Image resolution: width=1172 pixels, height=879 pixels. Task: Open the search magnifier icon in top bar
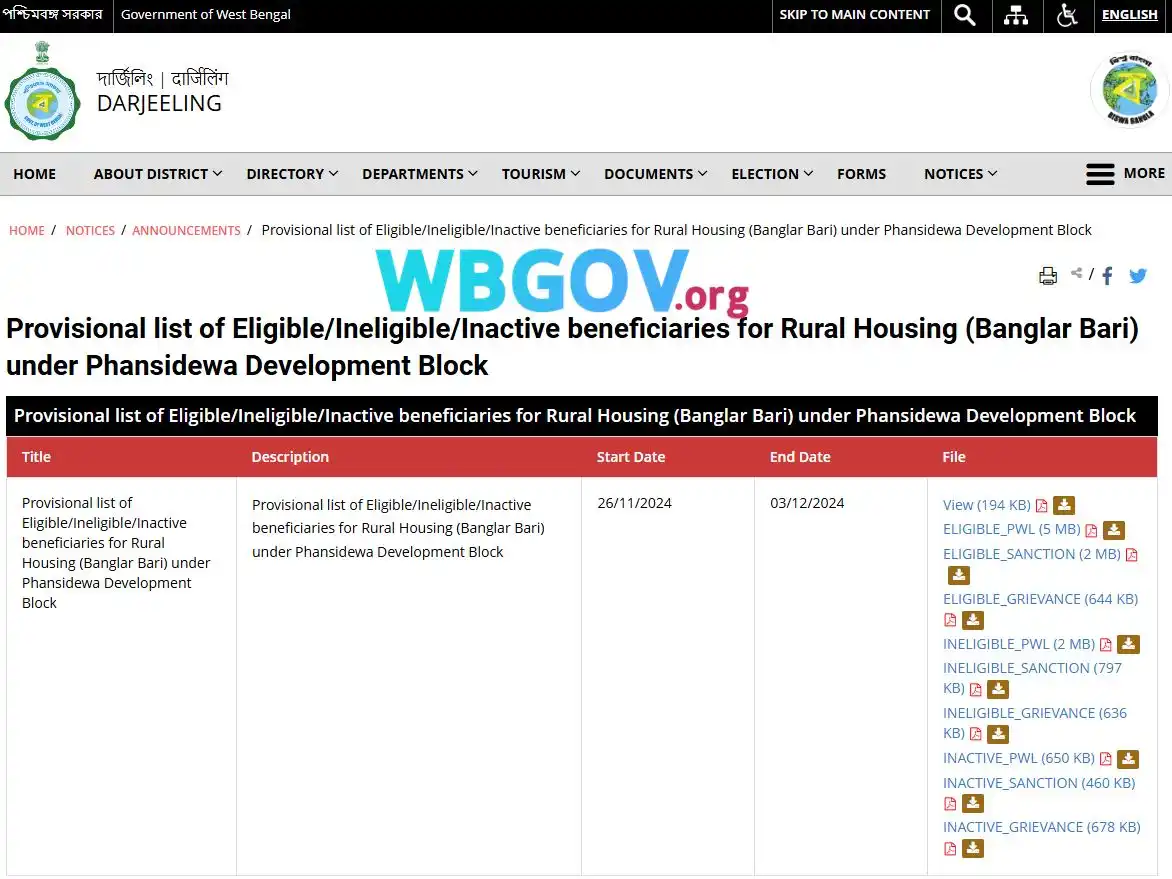click(x=965, y=15)
